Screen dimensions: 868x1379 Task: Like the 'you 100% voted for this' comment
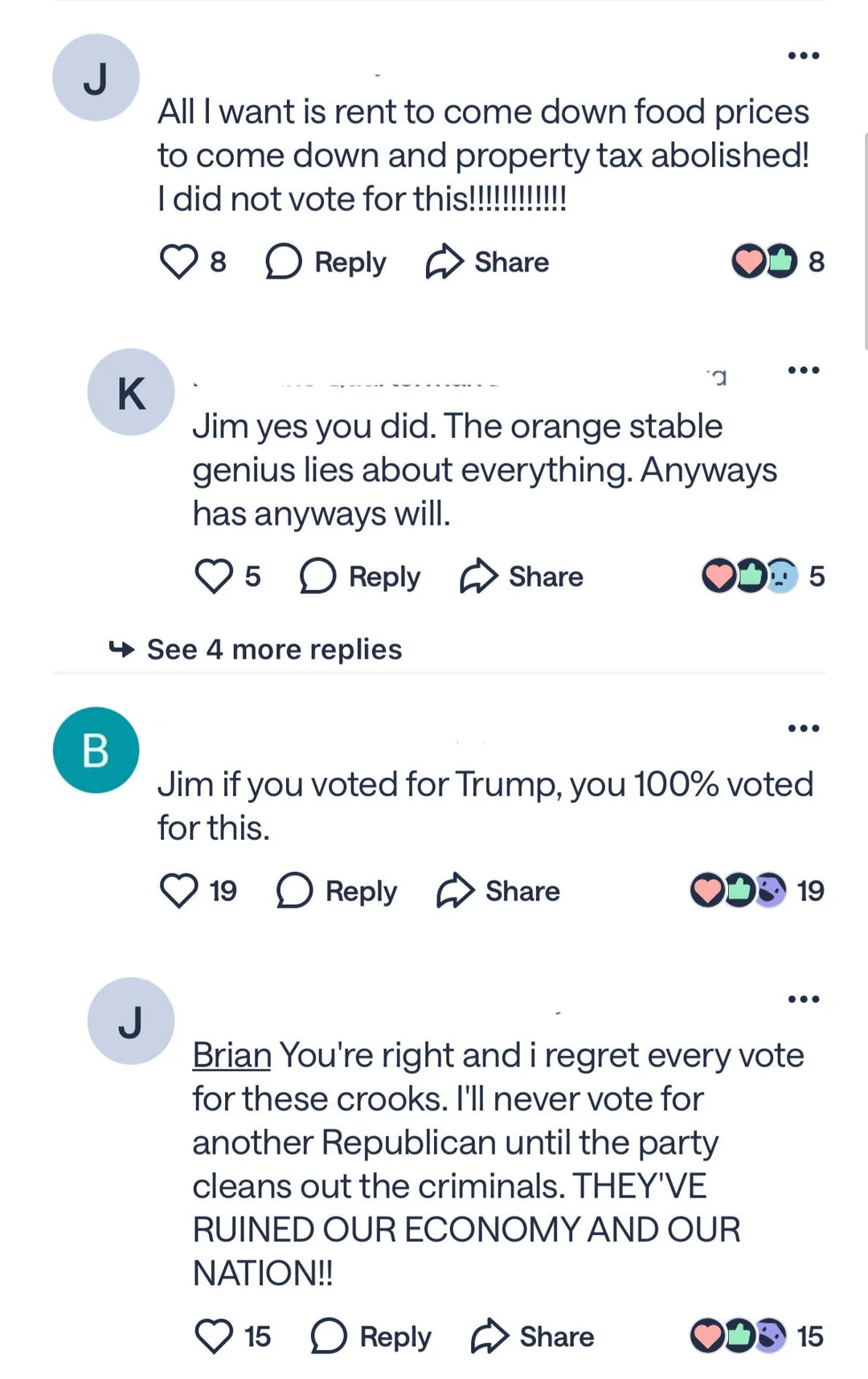(x=178, y=890)
